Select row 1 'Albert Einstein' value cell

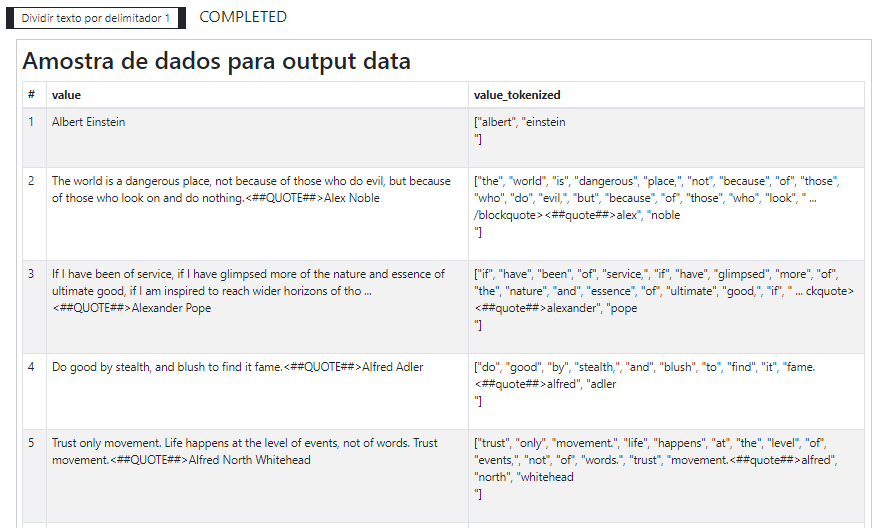coord(257,137)
